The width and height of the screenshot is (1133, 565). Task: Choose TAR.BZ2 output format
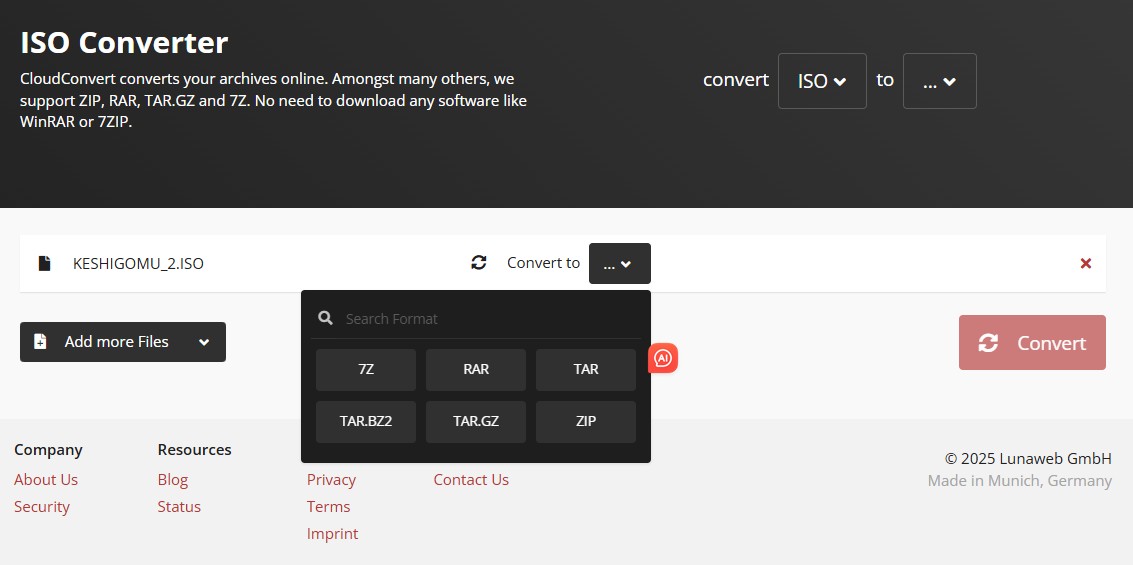pyautogui.click(x=366, y=422)
